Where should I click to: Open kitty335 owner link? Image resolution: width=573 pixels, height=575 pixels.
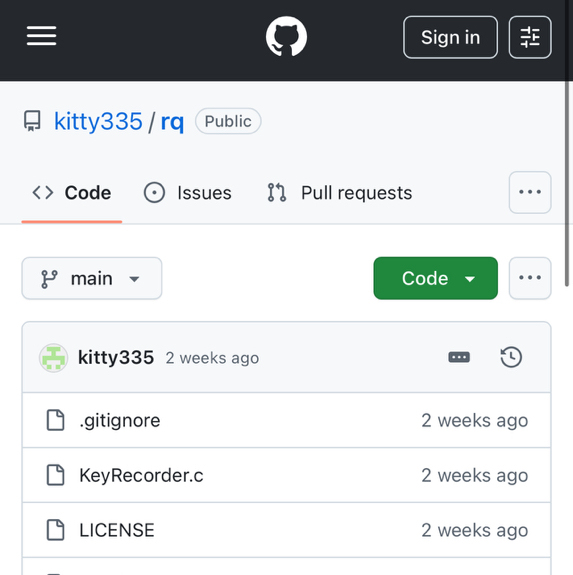point(98,121)
